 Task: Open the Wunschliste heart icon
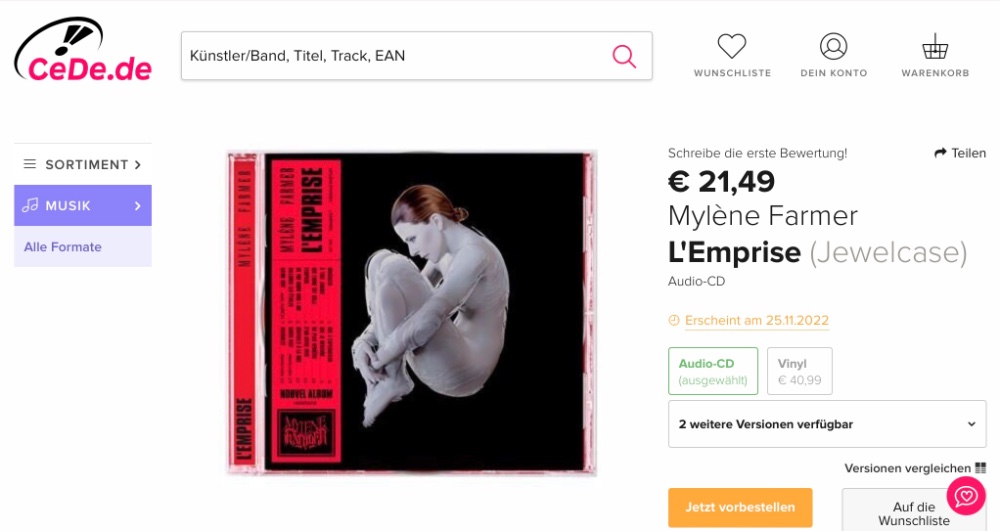(x=732, y=47)
